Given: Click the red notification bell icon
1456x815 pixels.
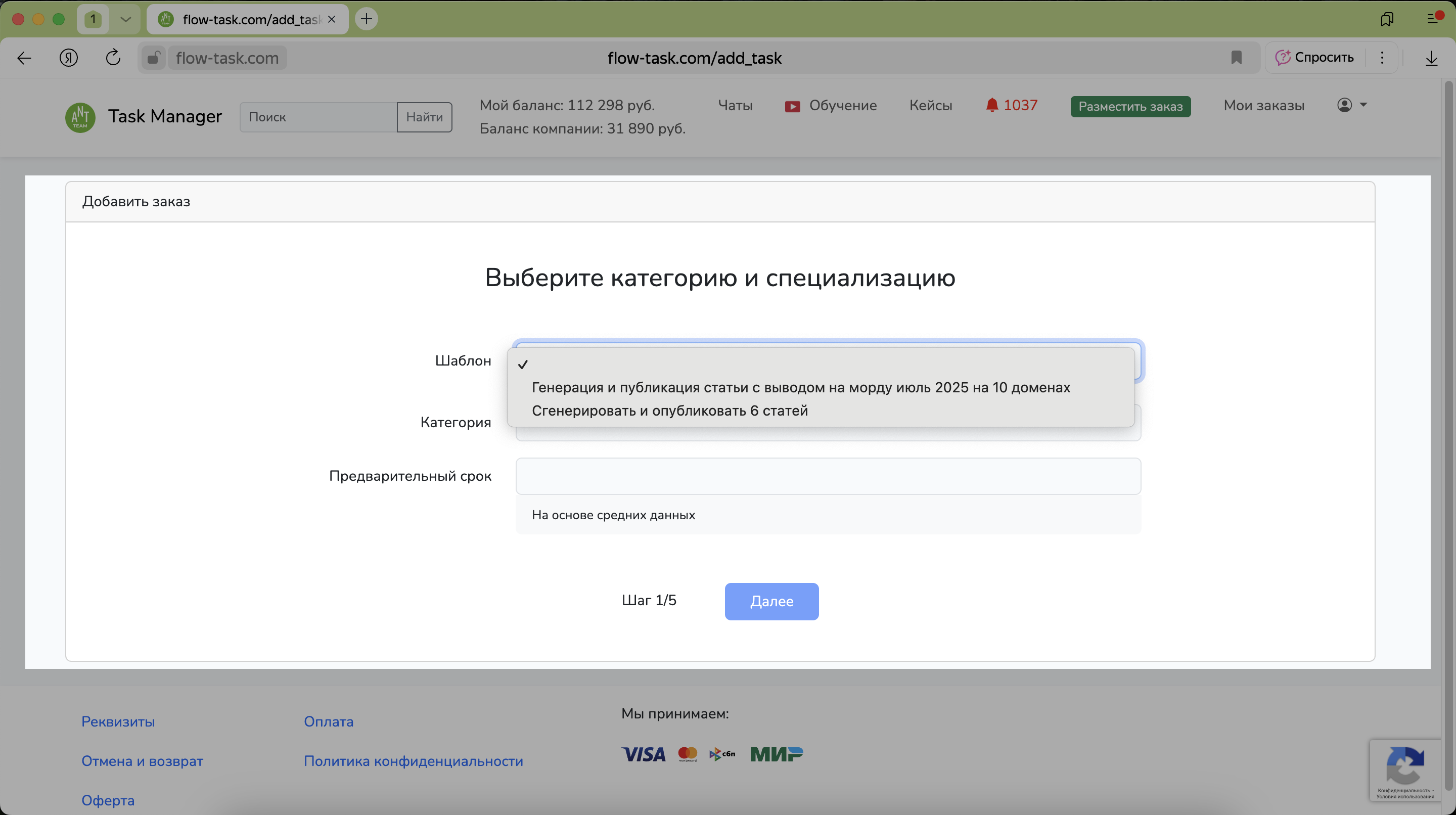Looking at the screenshot, I should point(991,106).
